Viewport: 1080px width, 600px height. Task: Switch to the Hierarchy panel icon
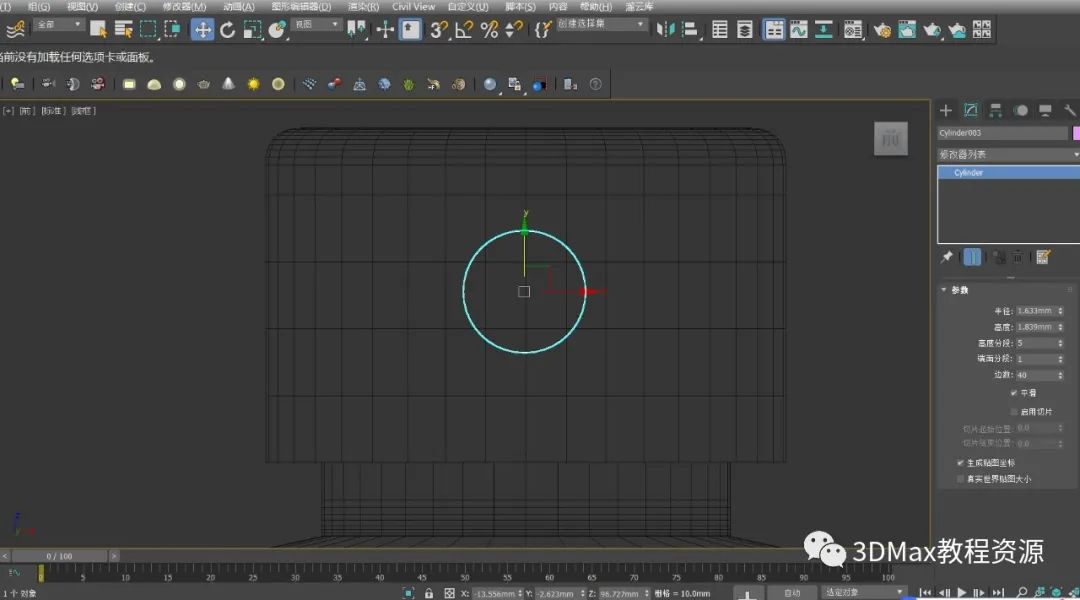pos(996,110)
